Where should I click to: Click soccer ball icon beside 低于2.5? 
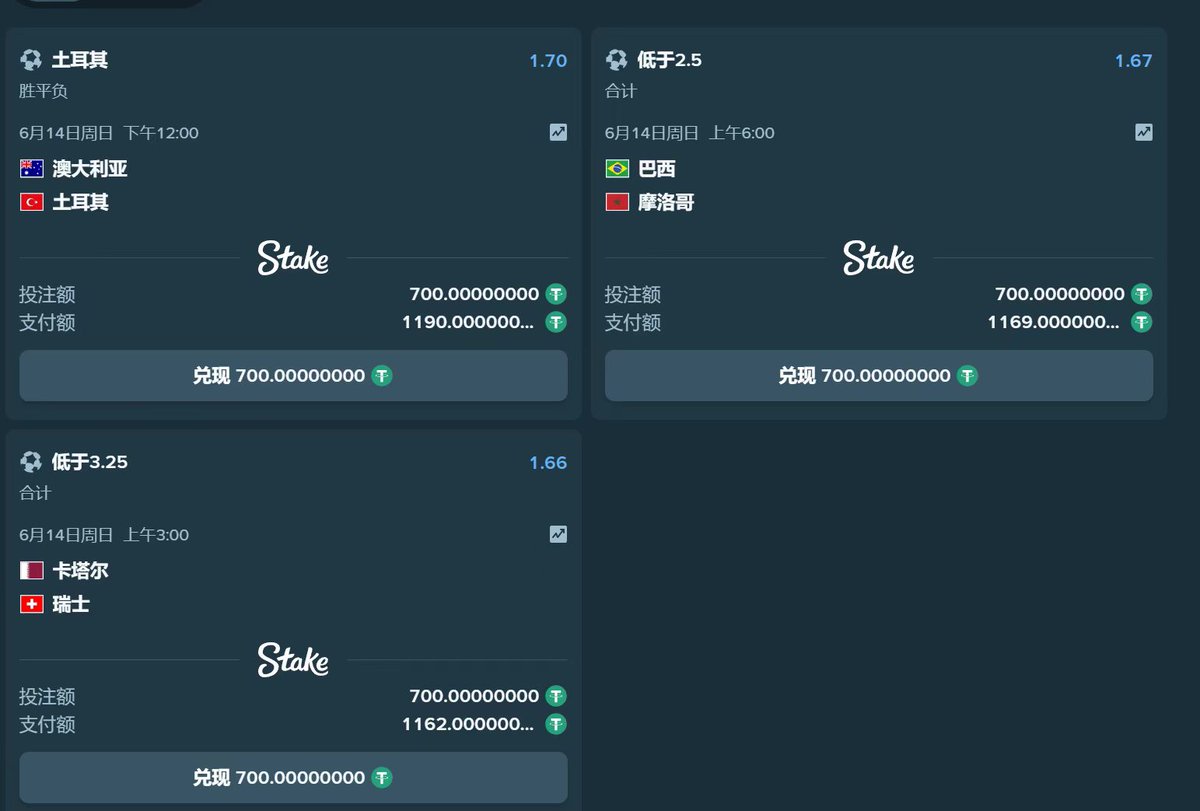[x=617, y=60]
